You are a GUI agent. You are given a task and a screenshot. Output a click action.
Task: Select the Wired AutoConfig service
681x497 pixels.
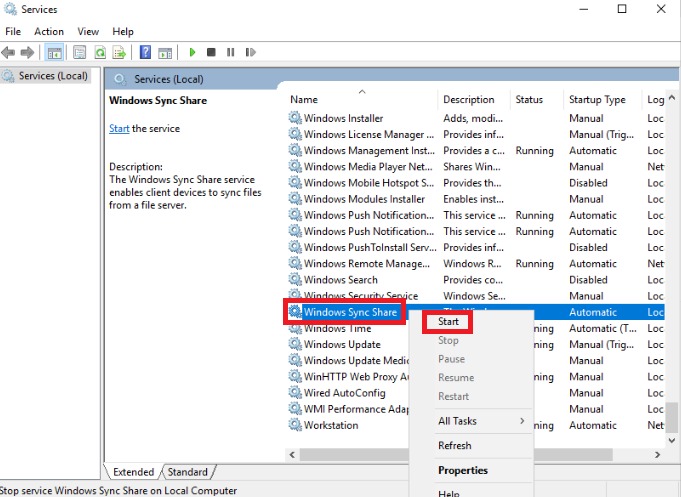click(344, 393)
